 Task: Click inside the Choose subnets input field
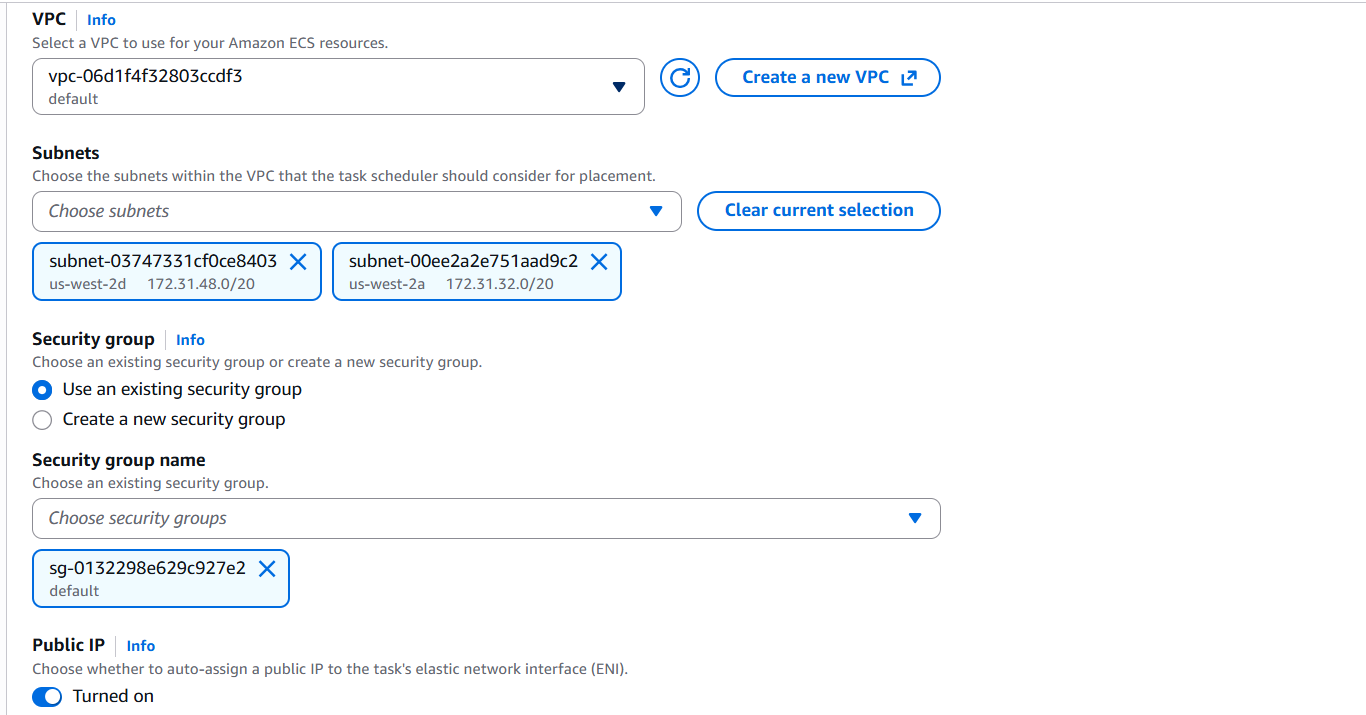point(300,211)
